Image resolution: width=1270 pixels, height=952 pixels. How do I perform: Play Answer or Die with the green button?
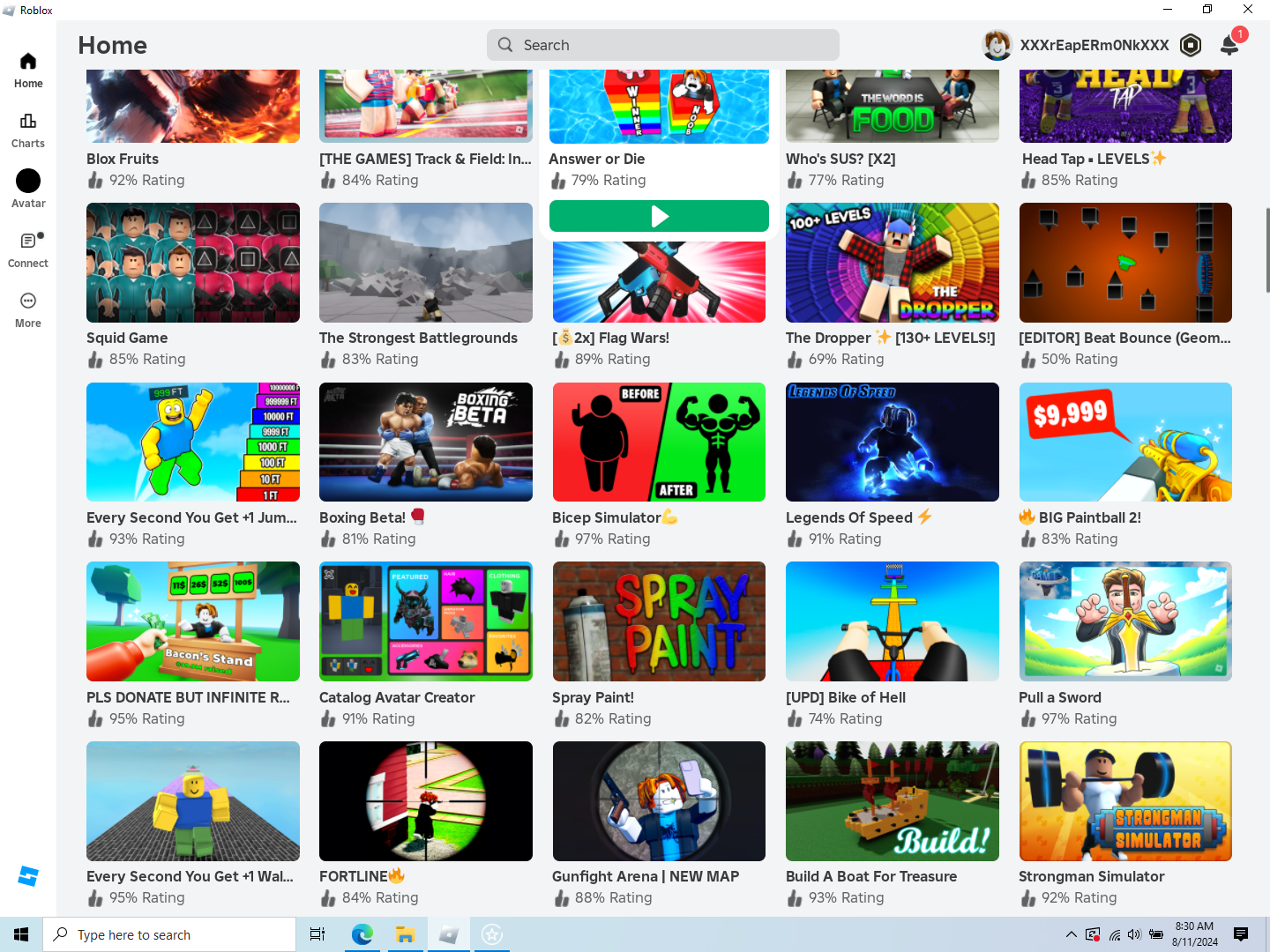click(659, 216)
